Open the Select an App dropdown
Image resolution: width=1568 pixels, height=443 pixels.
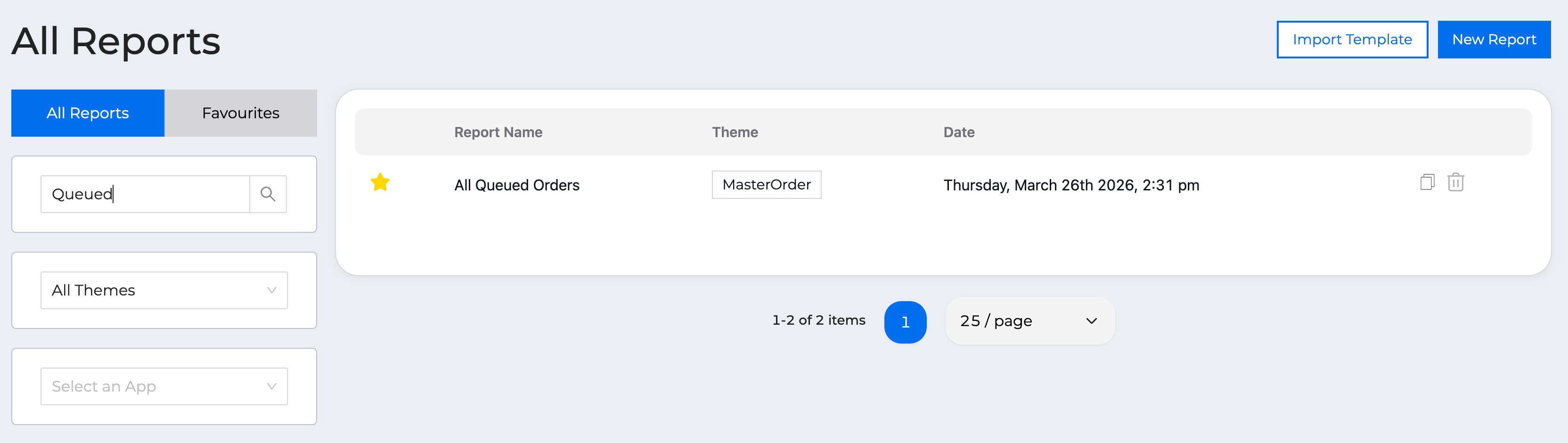tap(164, 386)
